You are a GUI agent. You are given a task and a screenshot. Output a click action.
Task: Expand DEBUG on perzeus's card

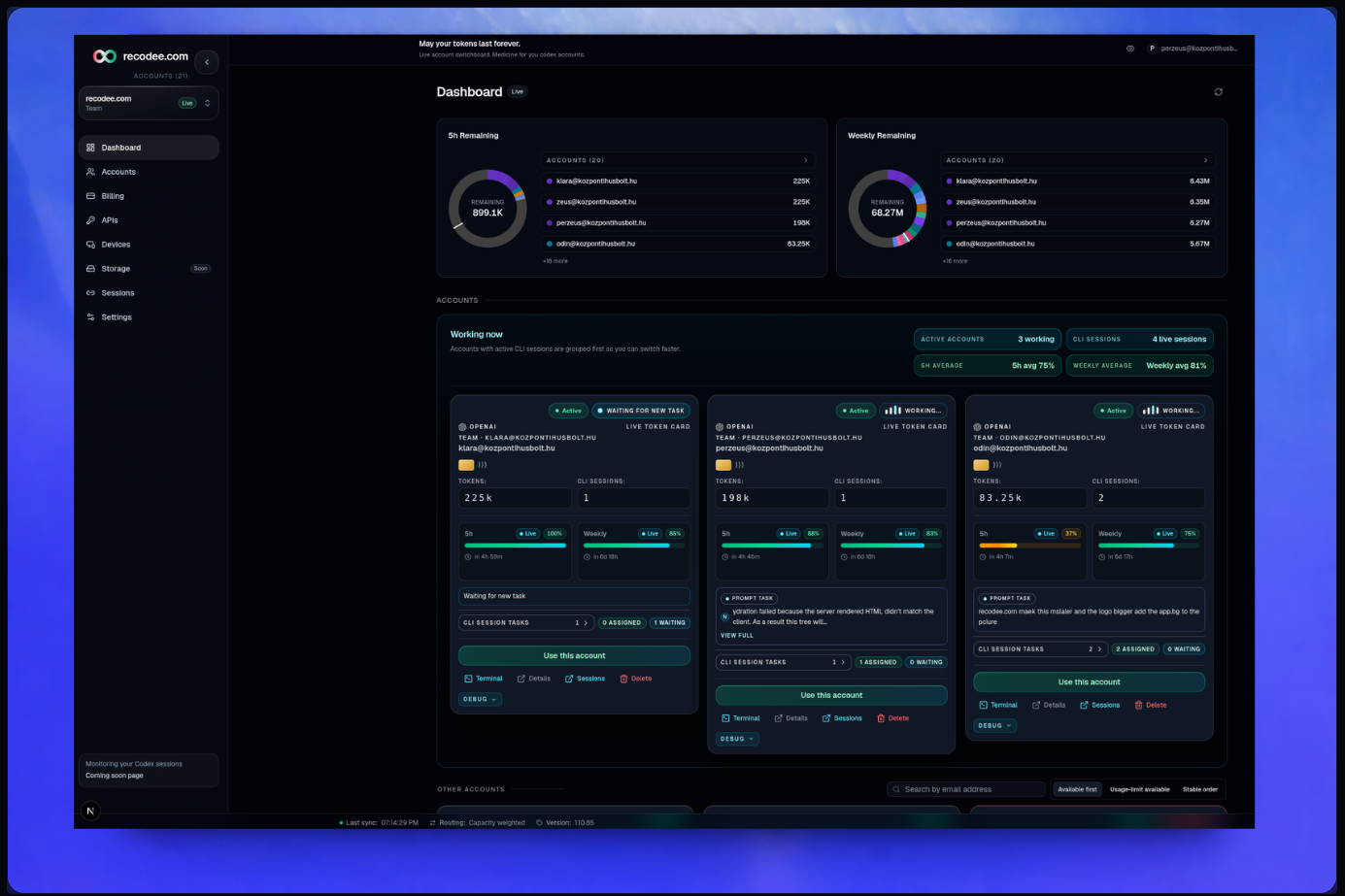pos(737,739)
